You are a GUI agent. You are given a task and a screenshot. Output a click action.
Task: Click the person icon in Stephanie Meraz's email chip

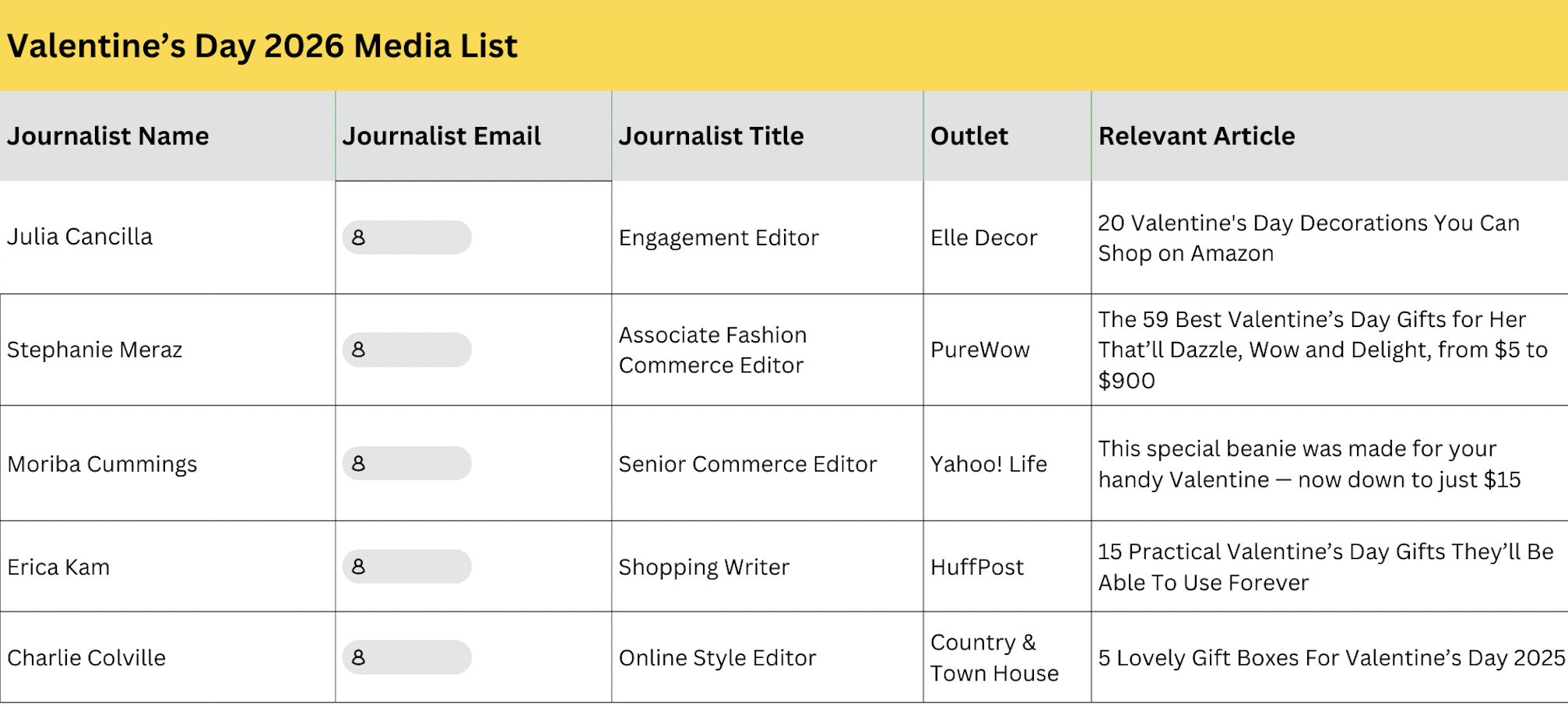tap(358, 350)
